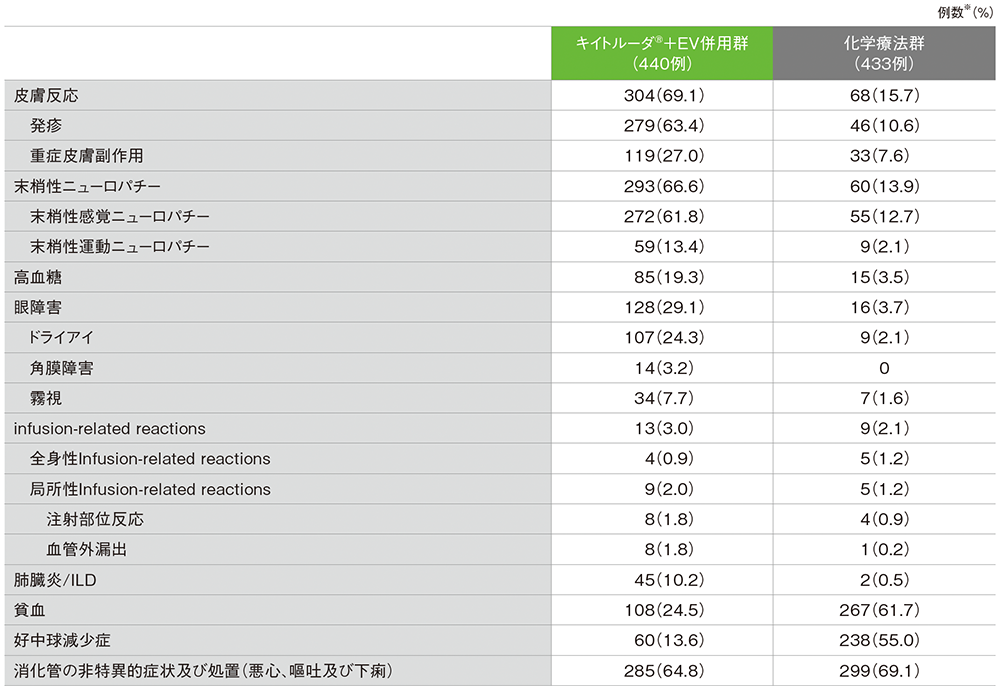
Task: Click the 肺臓炎/ILD row label
Action: click(54, 580)
